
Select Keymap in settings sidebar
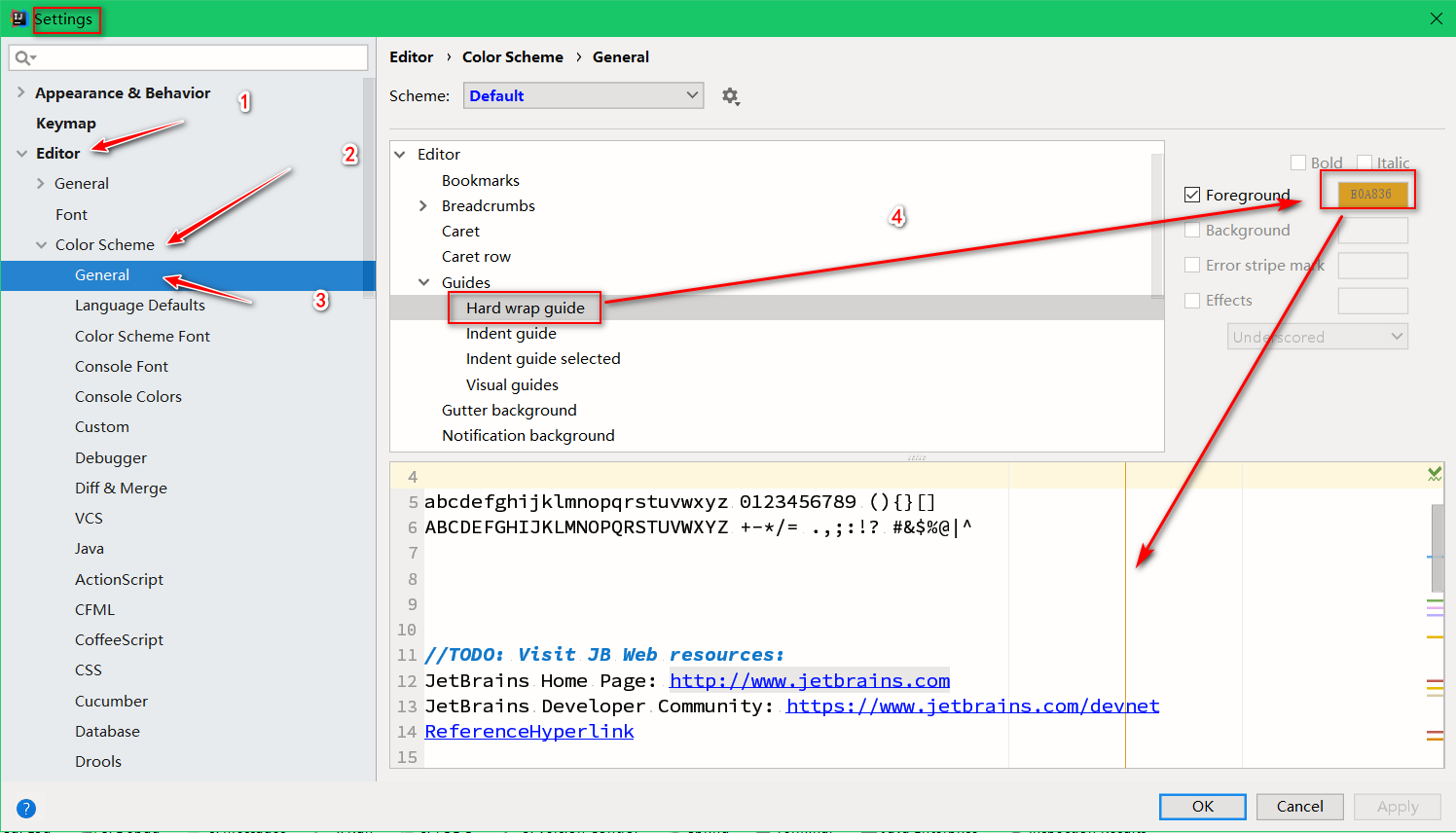point(66,124)
